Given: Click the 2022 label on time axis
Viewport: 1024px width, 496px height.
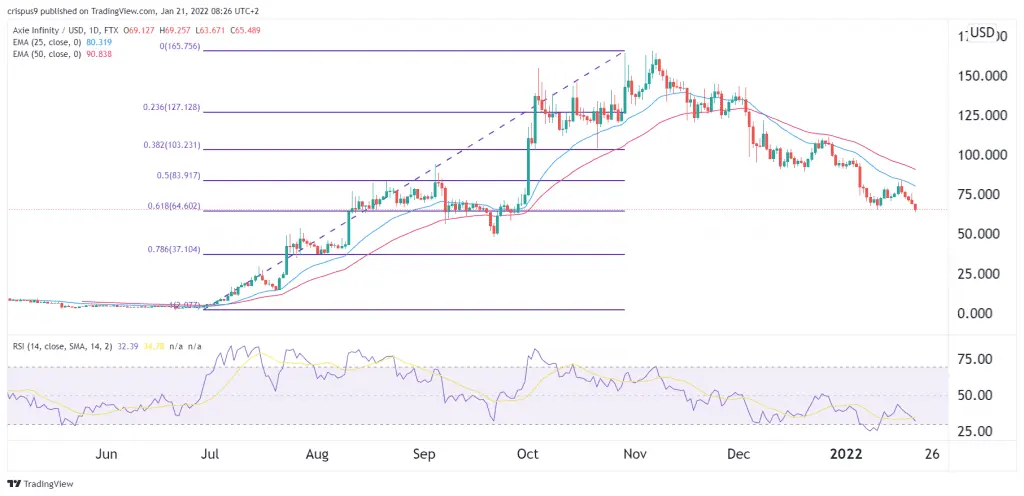Looking at the screenshot, I should [x=848, y=454].
